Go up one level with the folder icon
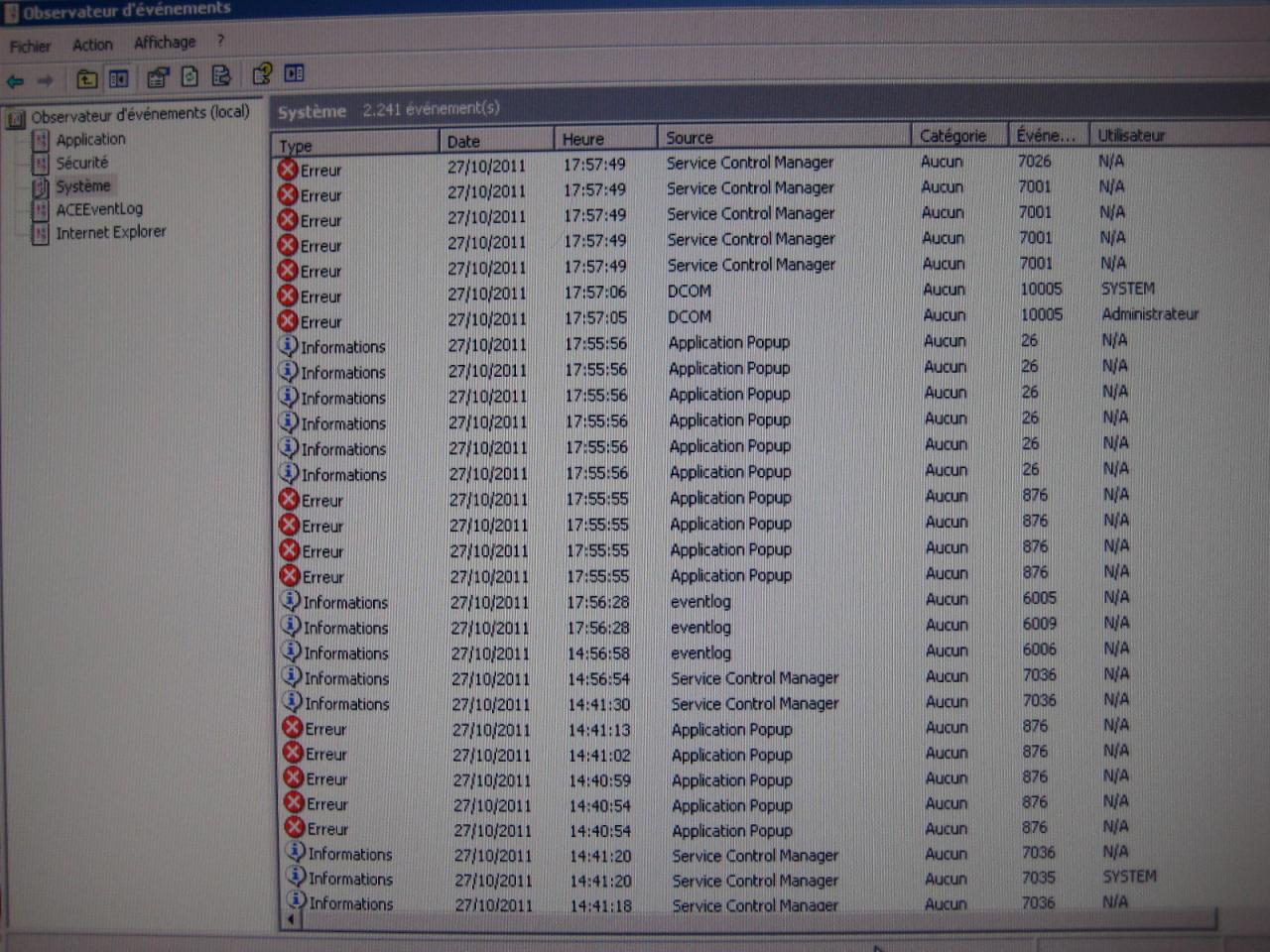This screenshot has height=952, width=1270. pyautogui.click(x=87, y=78)
